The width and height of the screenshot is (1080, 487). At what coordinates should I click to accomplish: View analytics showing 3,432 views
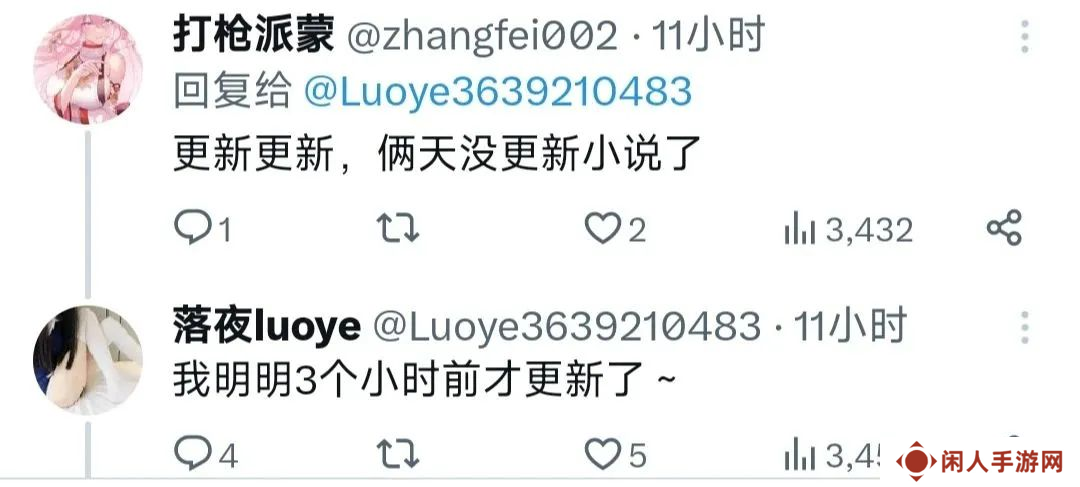848,230
